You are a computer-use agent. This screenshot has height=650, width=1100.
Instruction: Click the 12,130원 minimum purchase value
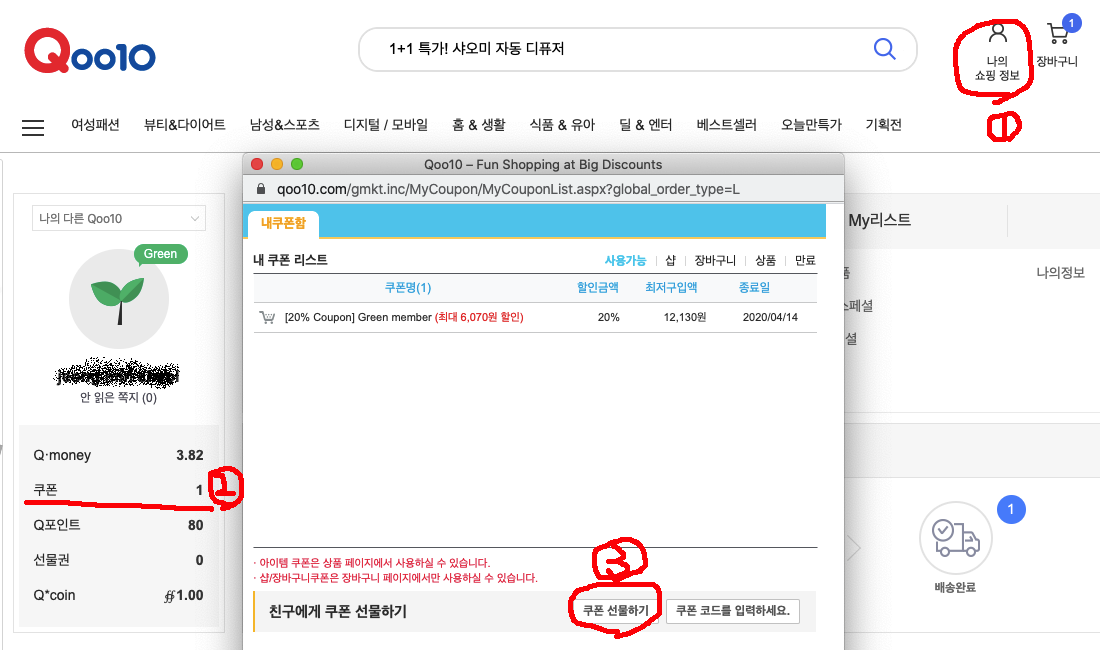point(685,318)
